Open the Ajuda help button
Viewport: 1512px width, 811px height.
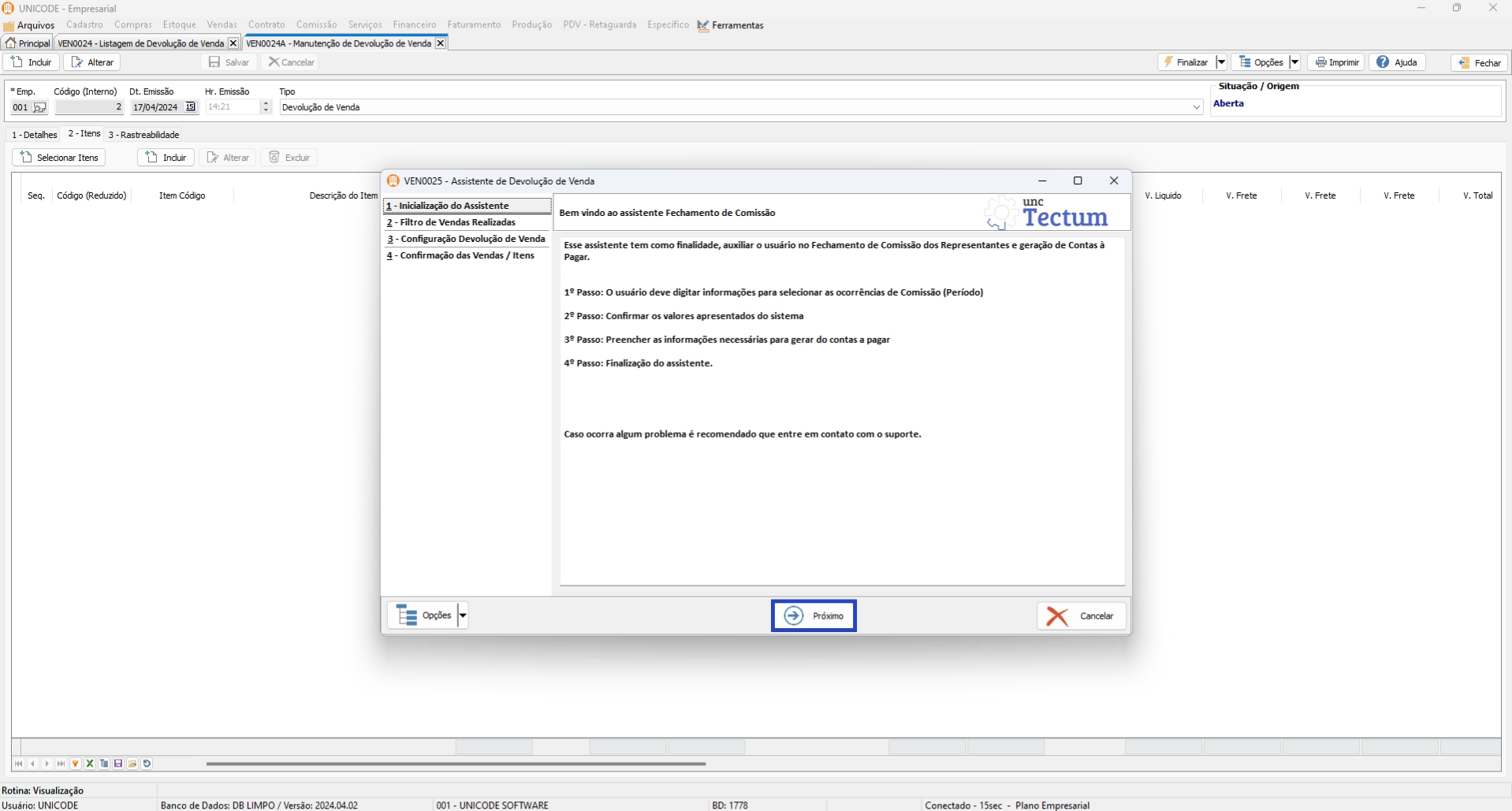point(1397,62)
